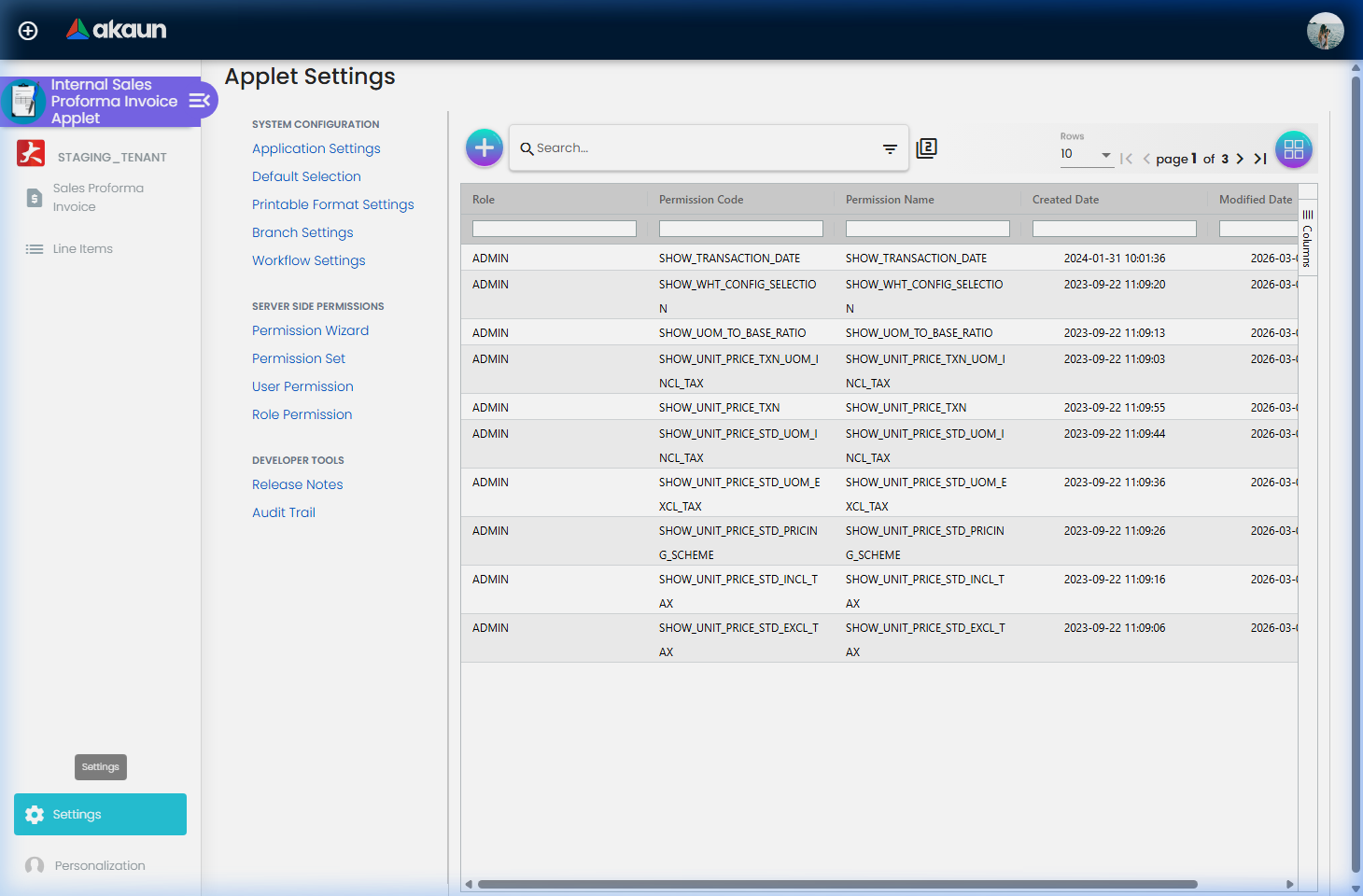Collapse the applet panel with the double-arrow icon

tap(198, 100)
